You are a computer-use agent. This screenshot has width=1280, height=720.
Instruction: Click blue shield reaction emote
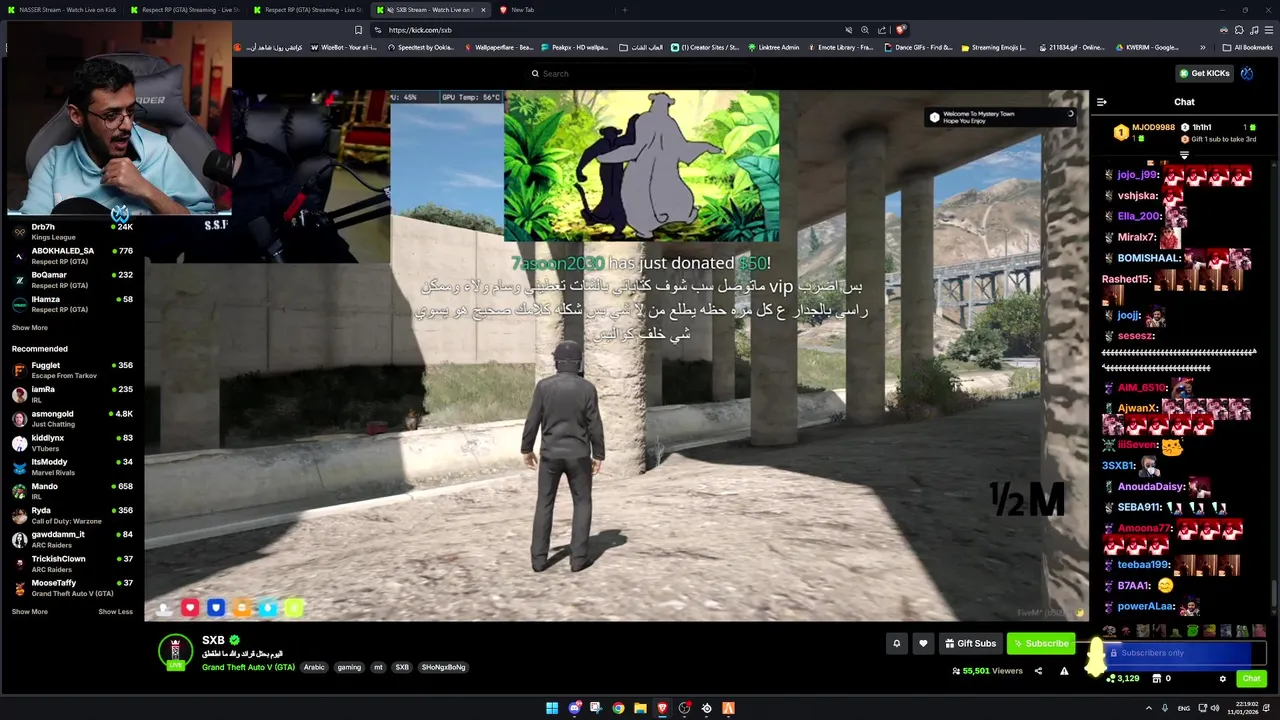click(x=216, y=607)
